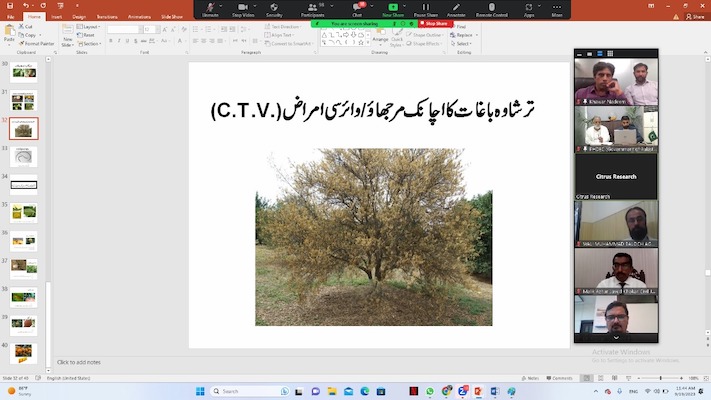Toggle Comments pane in the status bar

coord(561,378)
